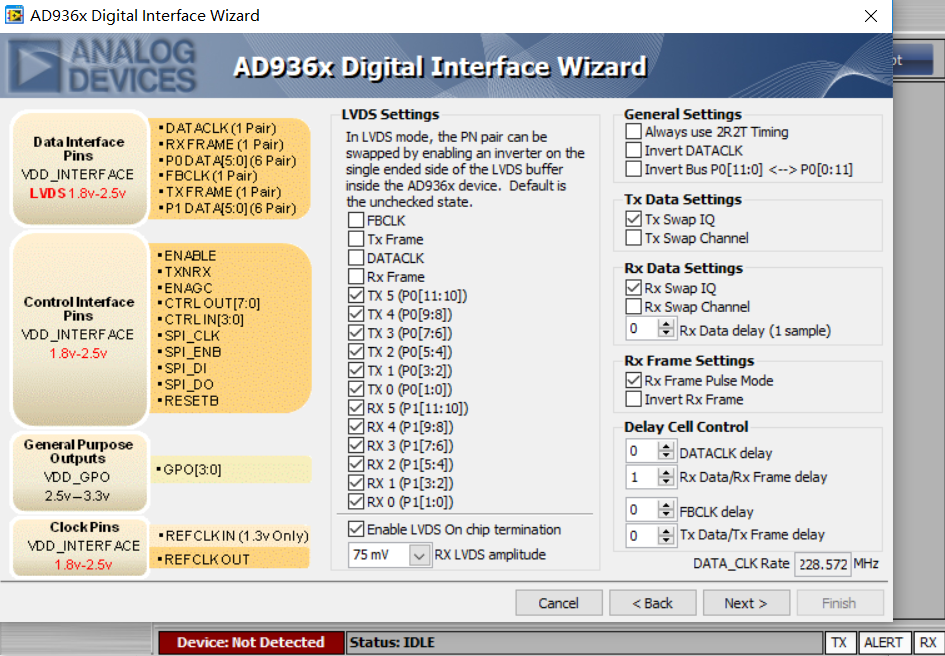Enable Tx Swap Channel
The image size is (945, 656).
633,238
